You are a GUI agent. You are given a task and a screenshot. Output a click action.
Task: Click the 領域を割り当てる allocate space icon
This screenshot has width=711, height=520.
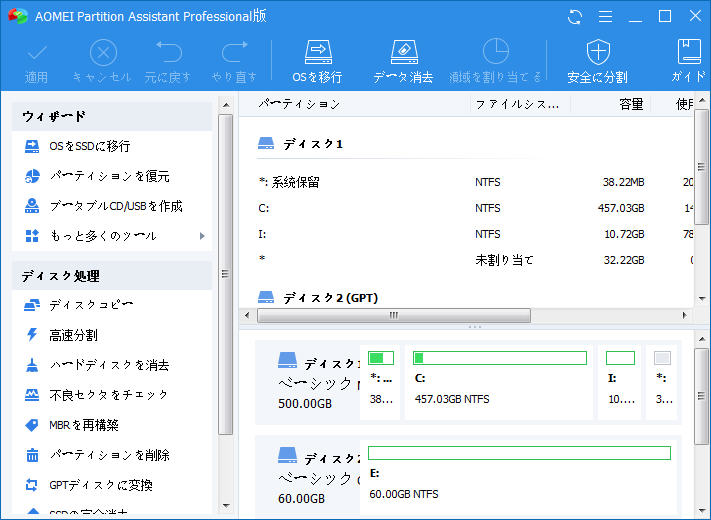pos(496,51)
